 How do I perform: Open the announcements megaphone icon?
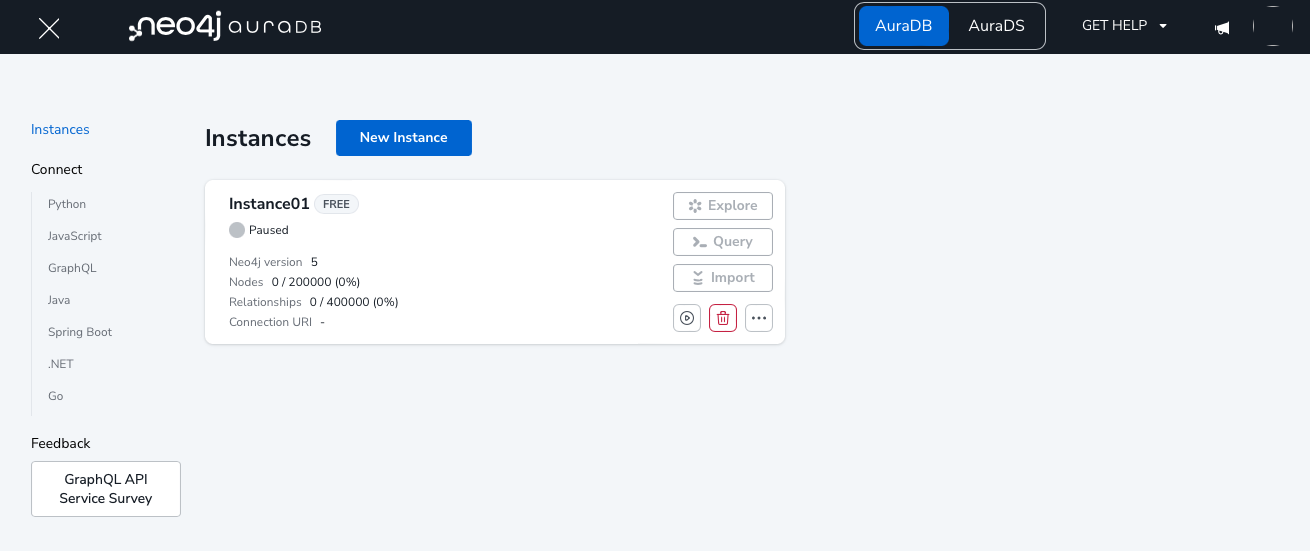coord(1222,28)
